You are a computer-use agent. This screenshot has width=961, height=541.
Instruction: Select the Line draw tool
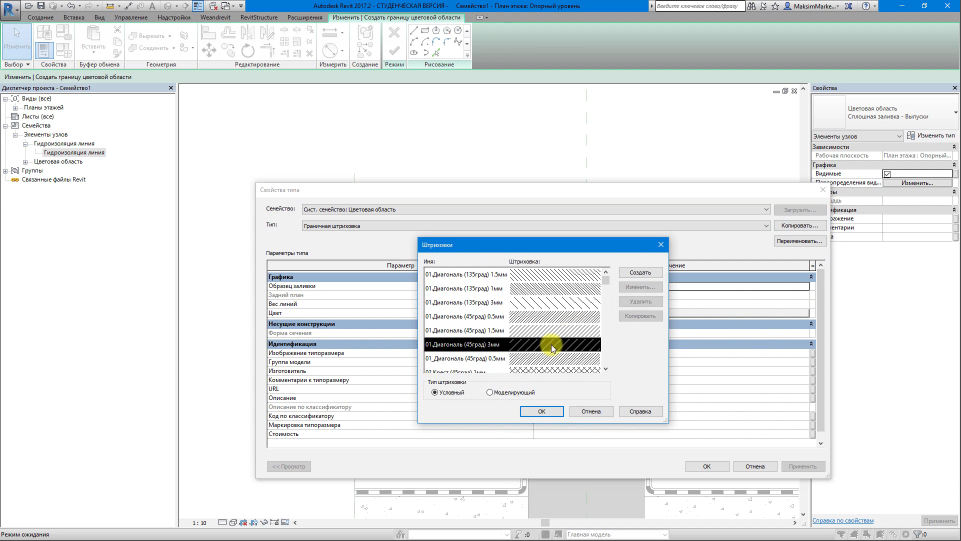pos(414,30)
